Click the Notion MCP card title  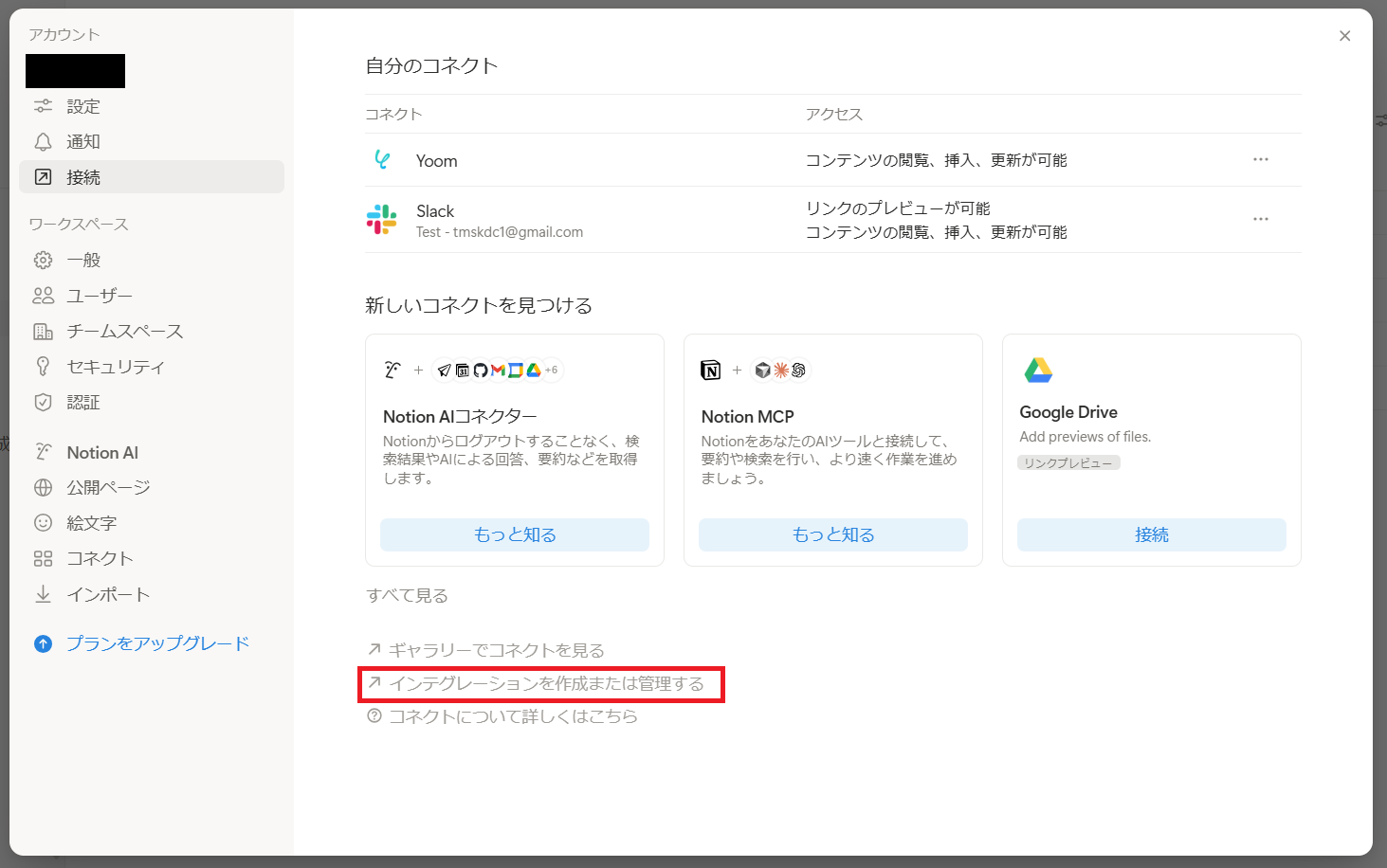tap(748, 417)
